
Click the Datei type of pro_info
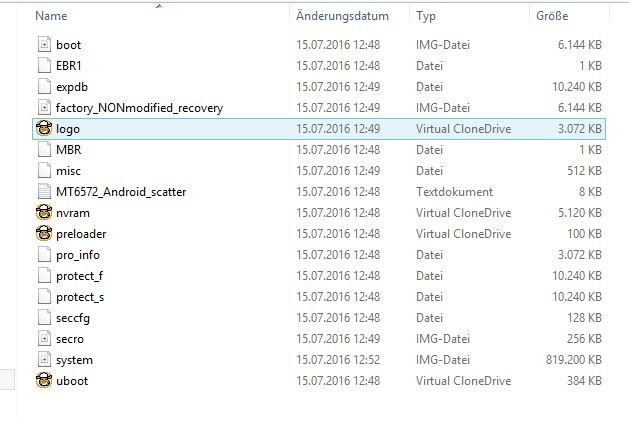pos(429,255)
